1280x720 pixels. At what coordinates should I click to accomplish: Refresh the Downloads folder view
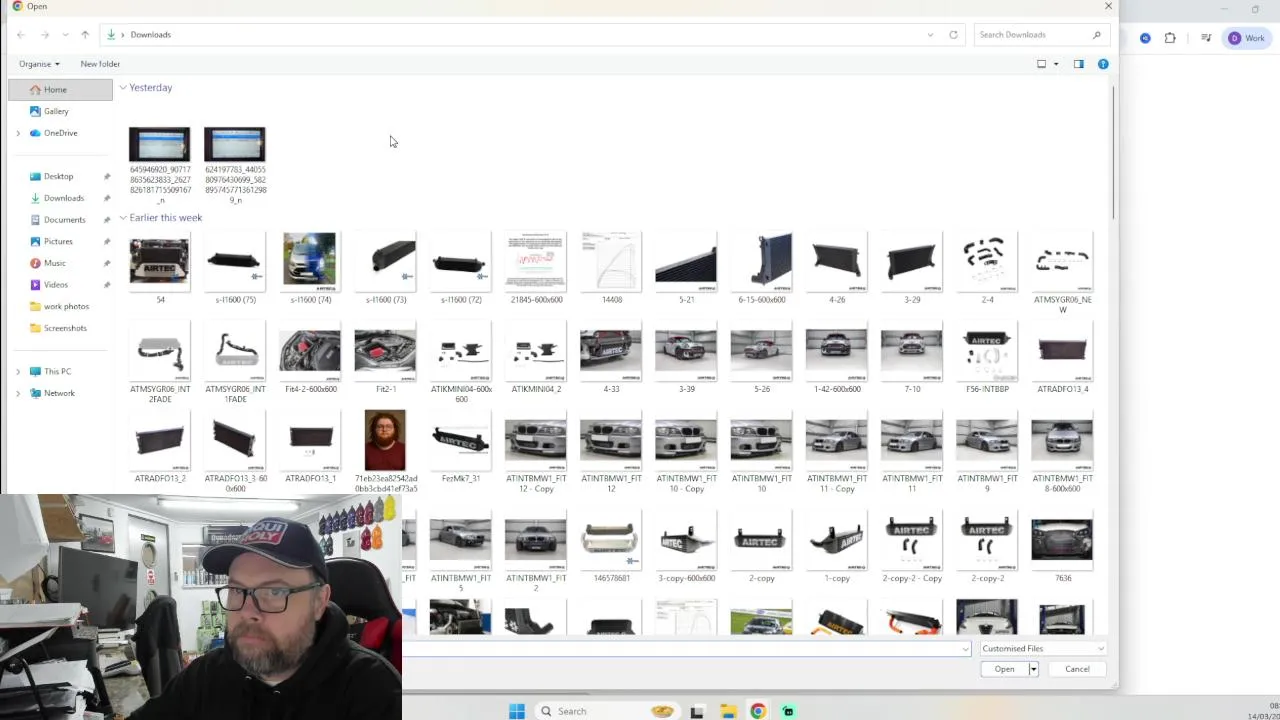[x=953, y=35]
